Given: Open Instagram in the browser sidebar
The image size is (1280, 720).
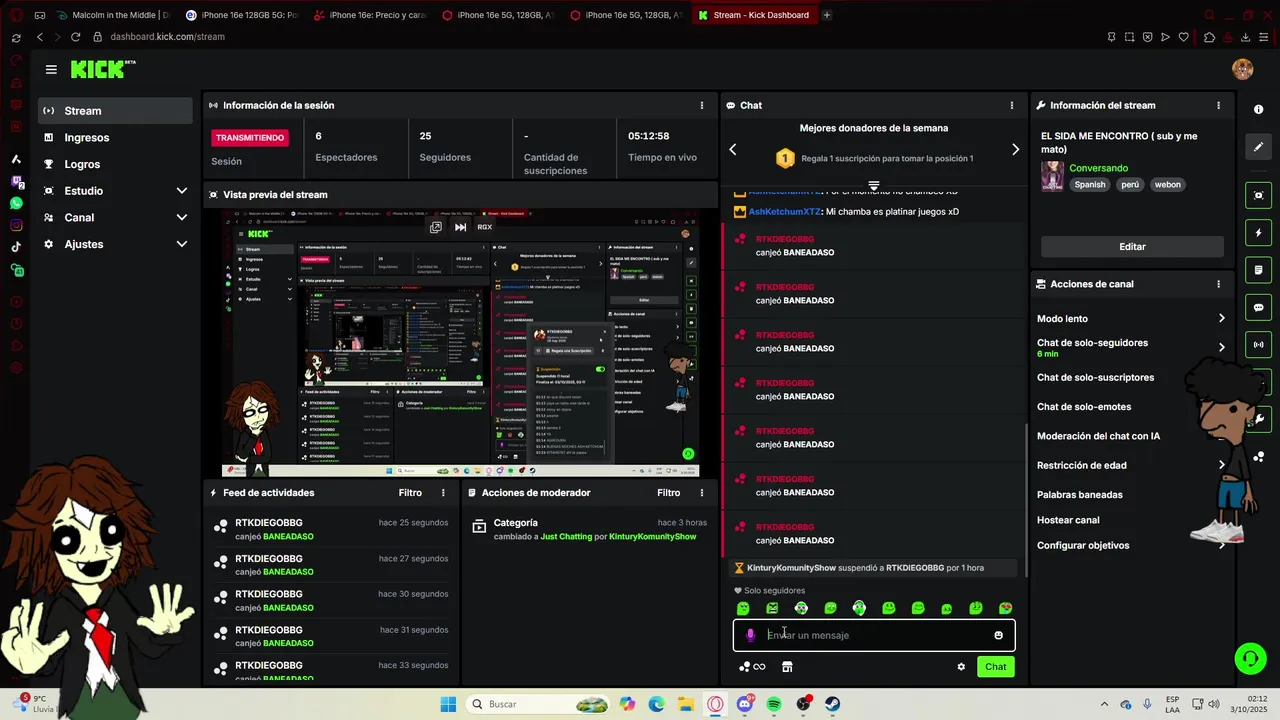Looking at the screenshot, I should [x=16, y=225].
